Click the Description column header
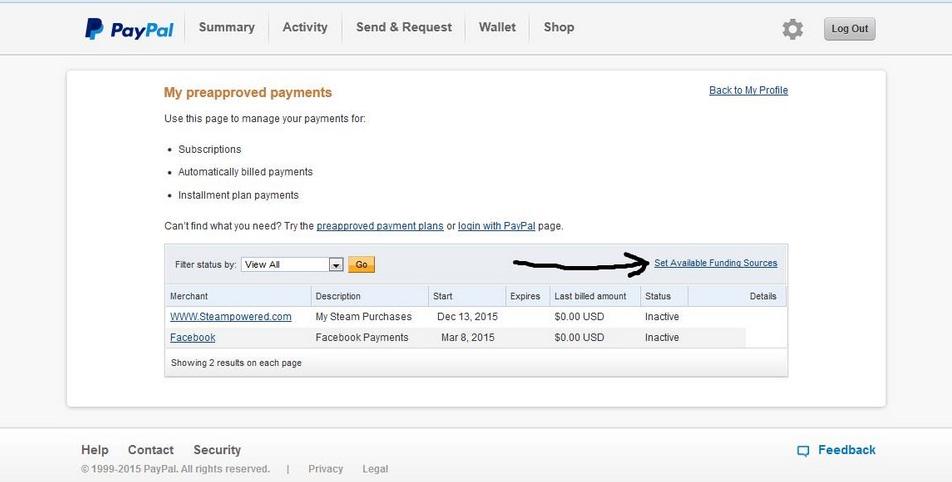Image resolution: width=952 pixels, height=482 pixels. pos(338,296)
